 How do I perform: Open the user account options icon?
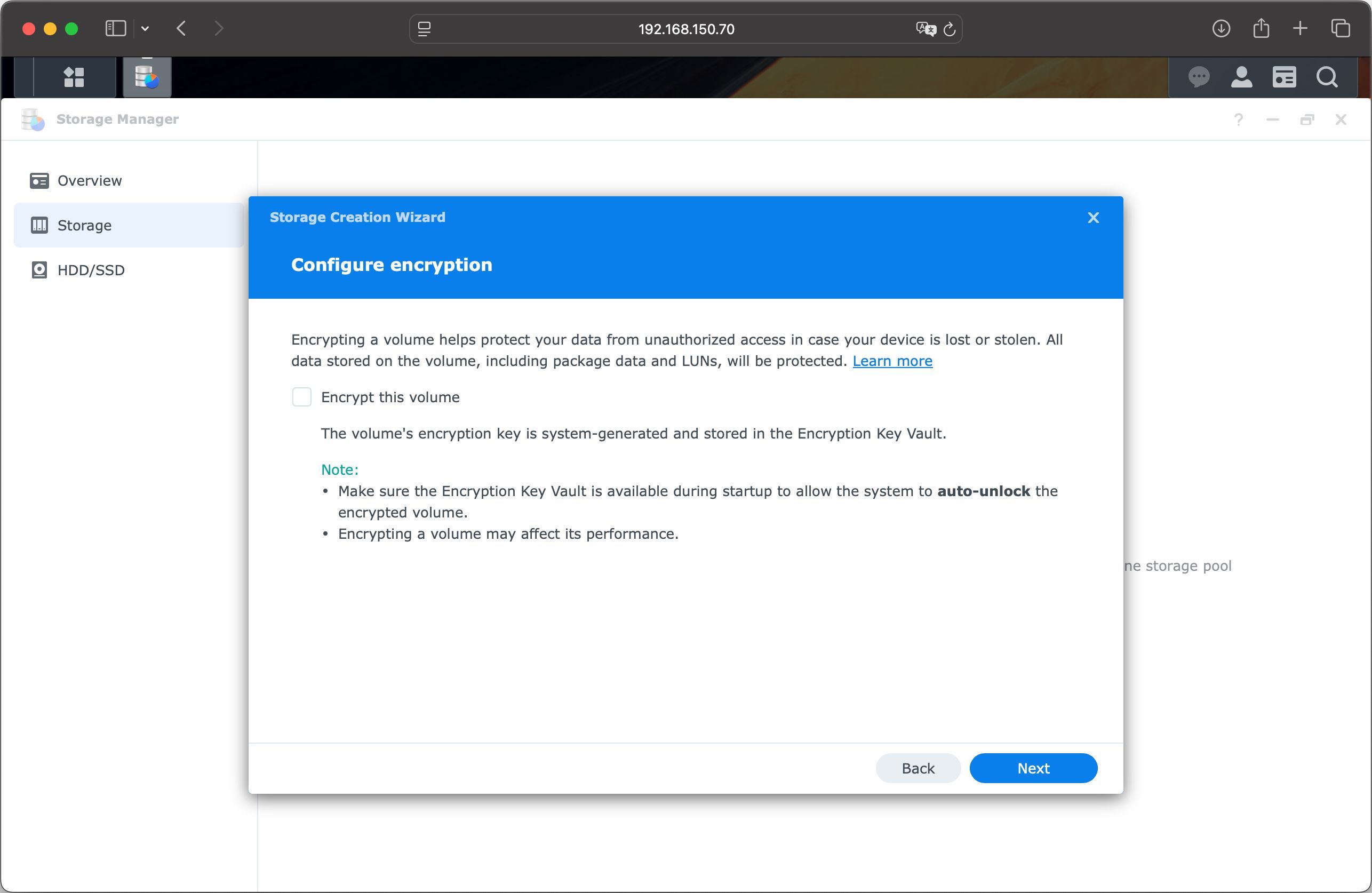[x=1241, y=77]
